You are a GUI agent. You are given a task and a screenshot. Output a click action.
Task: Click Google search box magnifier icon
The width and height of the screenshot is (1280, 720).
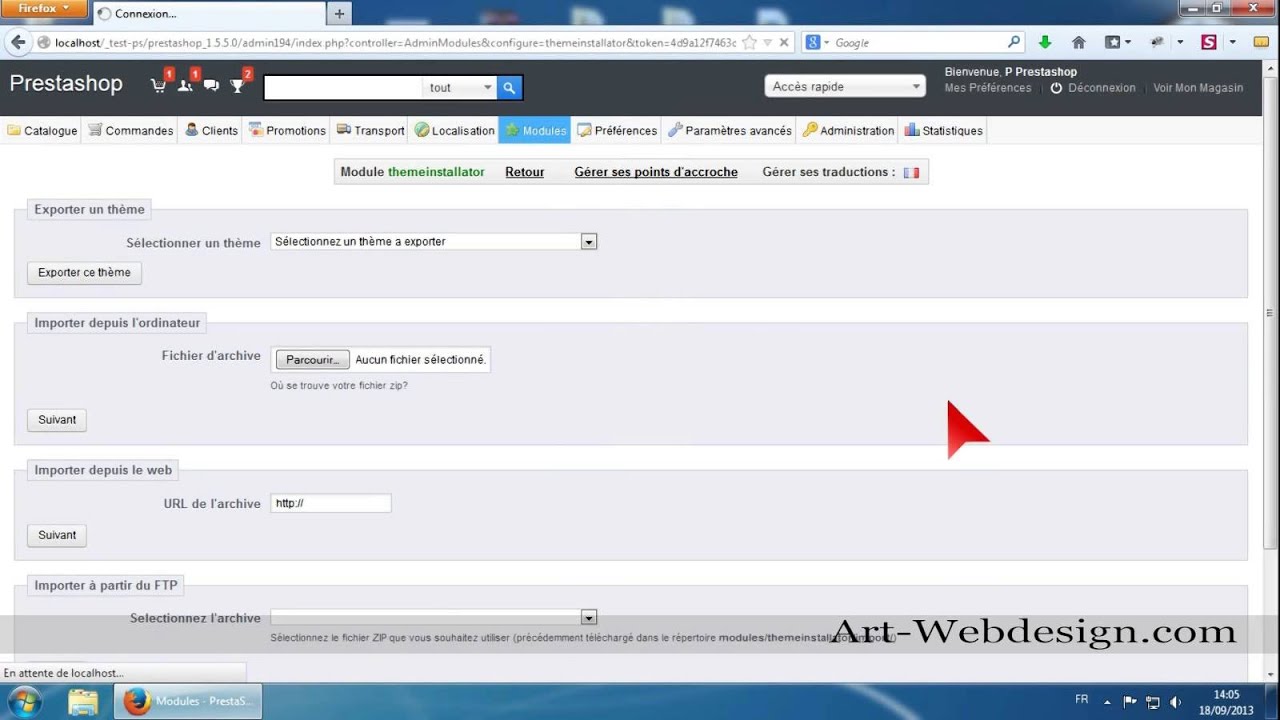(x=1014, y=43)
